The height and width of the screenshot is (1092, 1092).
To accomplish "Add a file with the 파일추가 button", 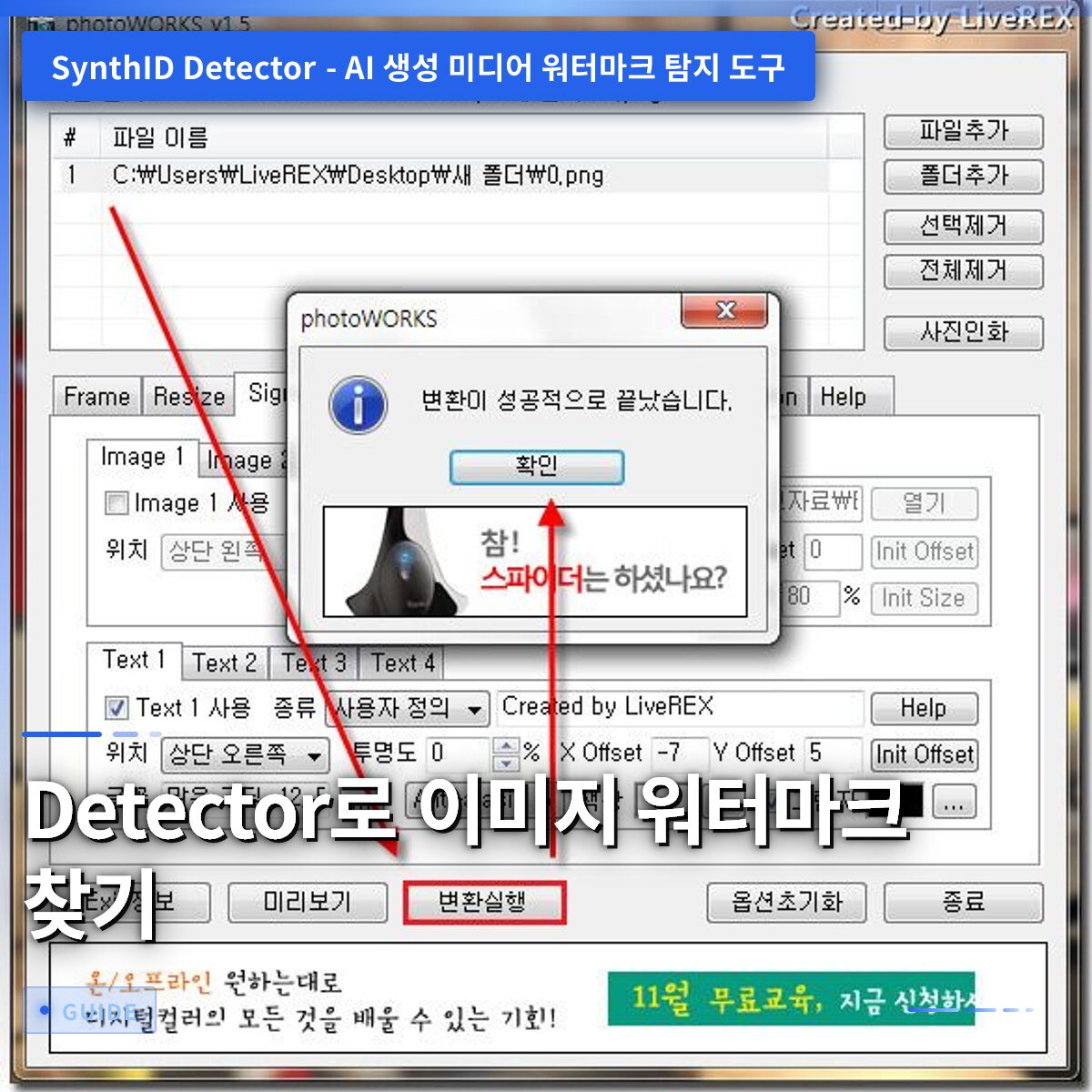I will point(963,132).
